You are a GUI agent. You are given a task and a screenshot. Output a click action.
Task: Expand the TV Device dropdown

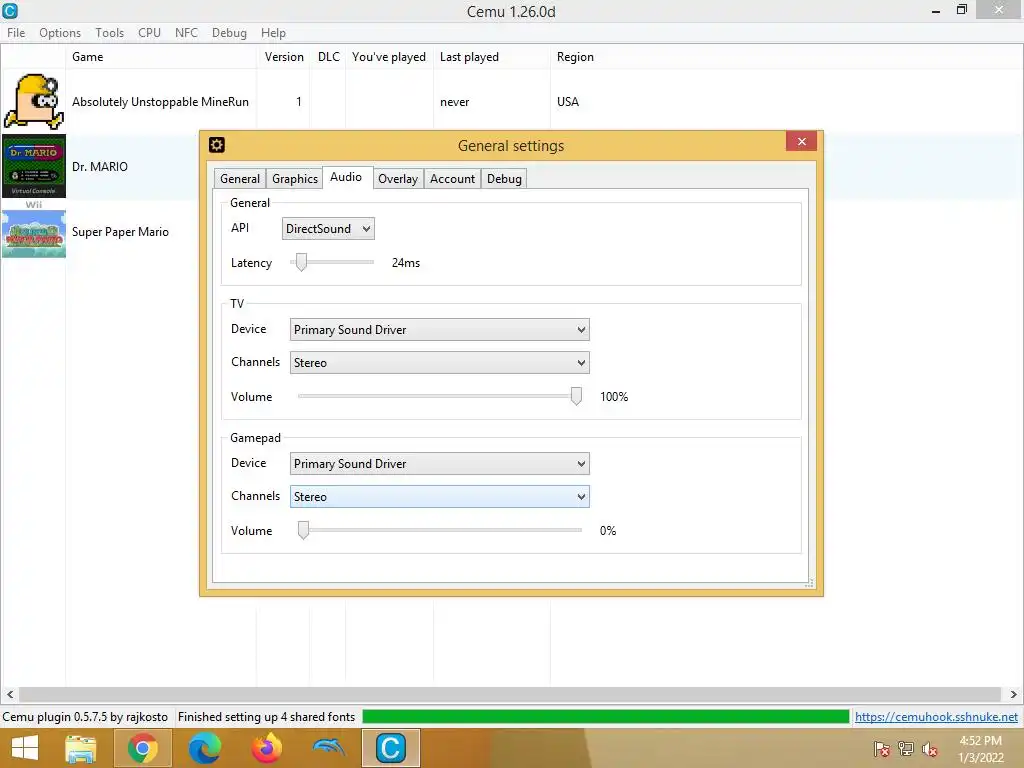[x=440, y=330]
